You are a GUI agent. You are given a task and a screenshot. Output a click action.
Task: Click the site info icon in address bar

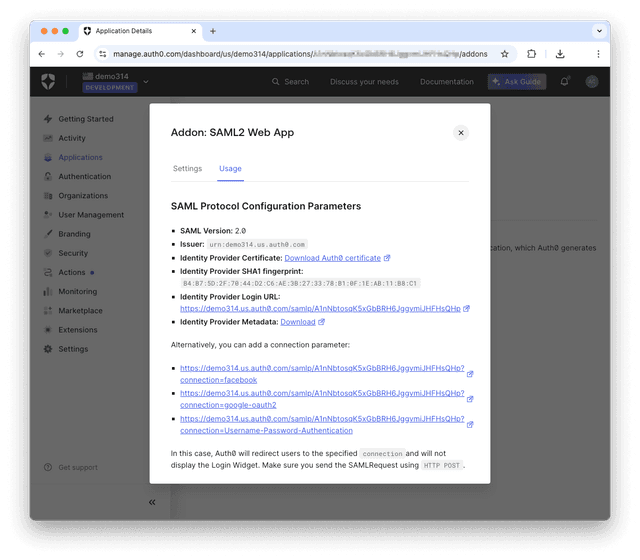point(102,54)
